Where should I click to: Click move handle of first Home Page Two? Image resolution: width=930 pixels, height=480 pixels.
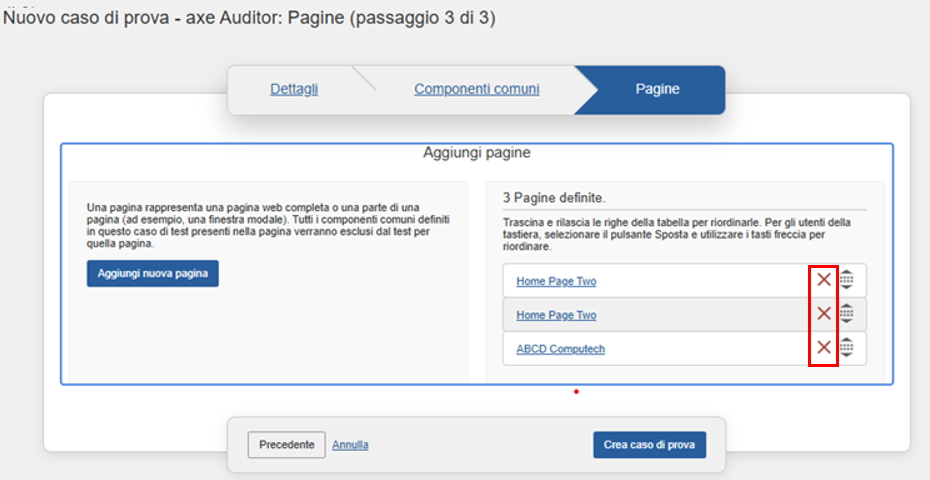pos(846,280)
